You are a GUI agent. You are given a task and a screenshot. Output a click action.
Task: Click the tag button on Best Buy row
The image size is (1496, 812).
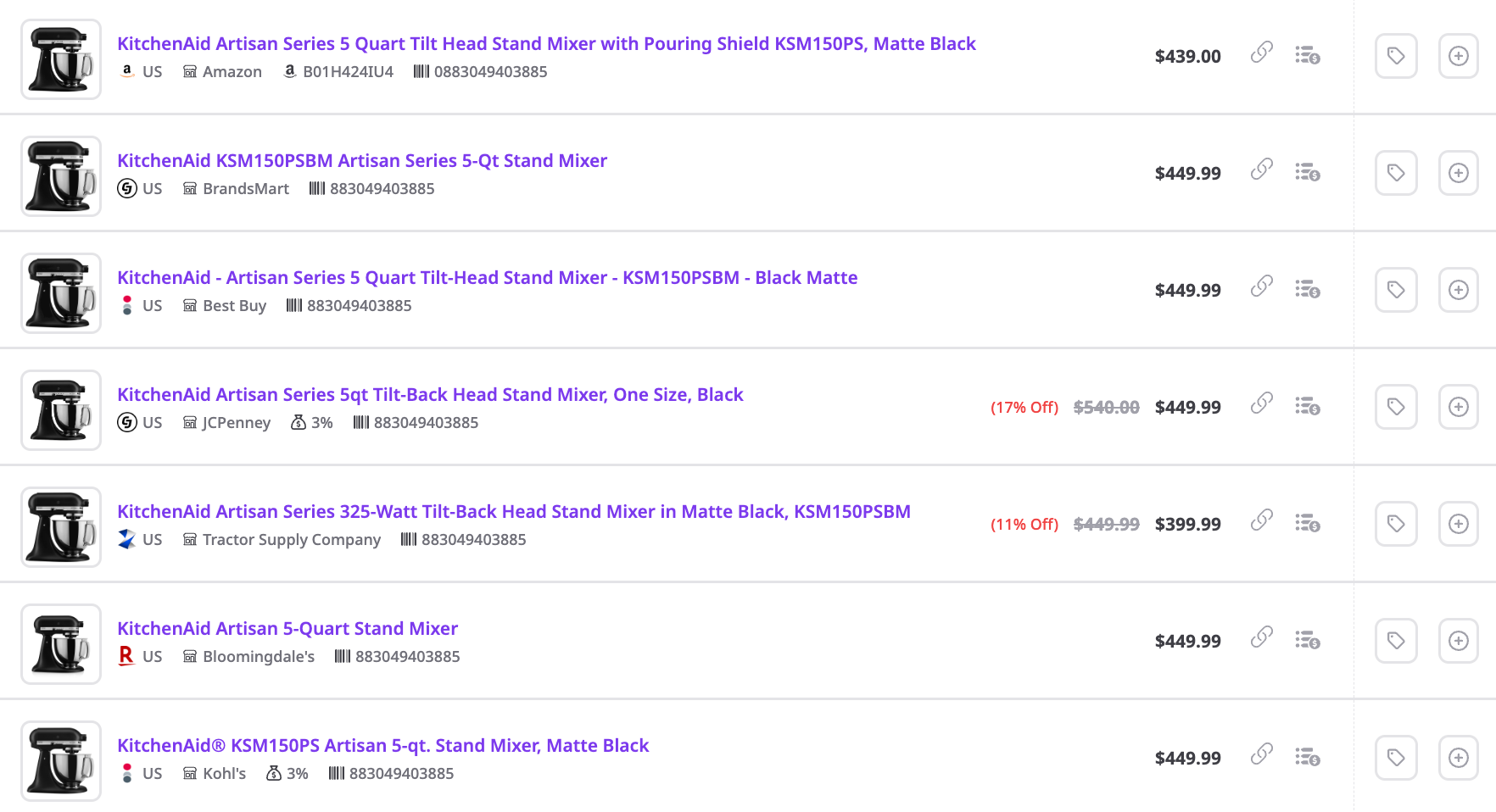[x=1396, y=290]
